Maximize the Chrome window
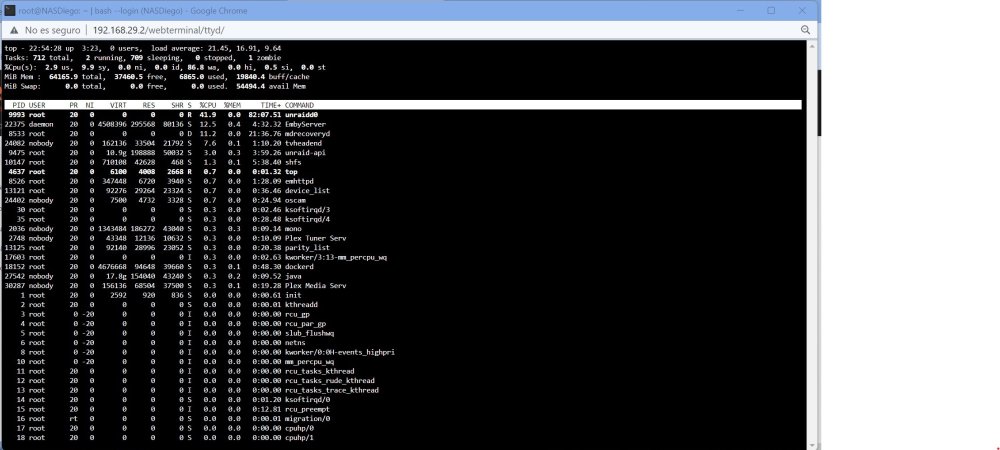The height and width of the screenshot is (450, 1000). click(x=771, y=10)
